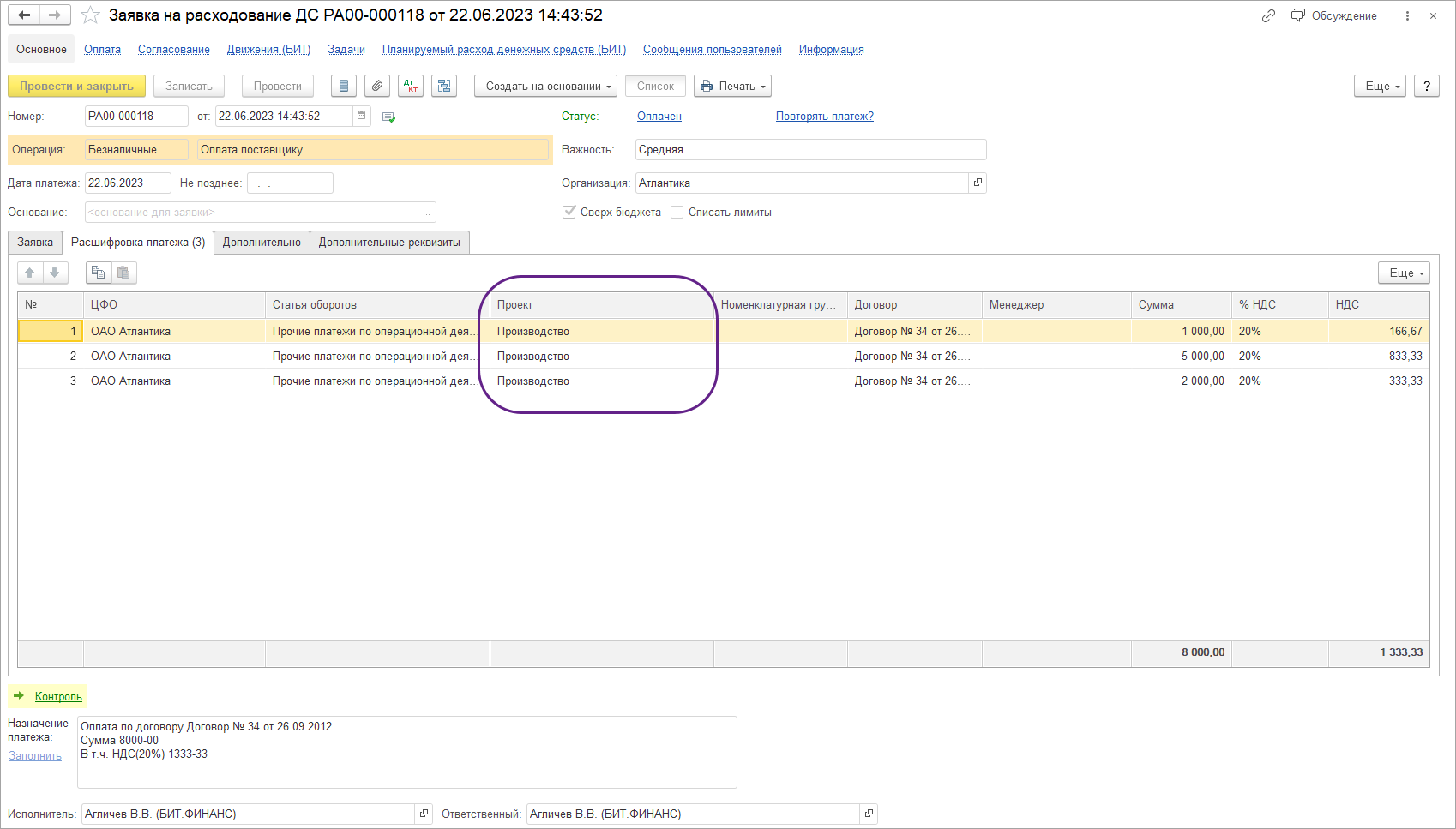
Task: Open document report icon in toolbar
Action: [344, 86]
